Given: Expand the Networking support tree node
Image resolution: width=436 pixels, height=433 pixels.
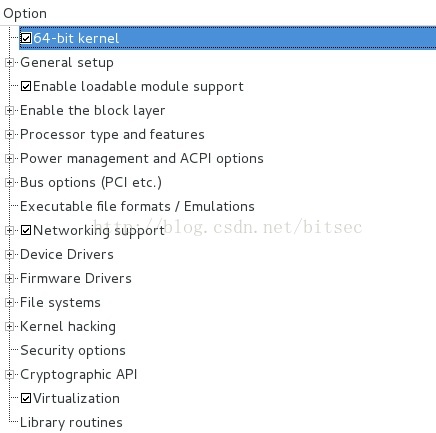Looking at the screenshot, I should (x=9, y=230).
